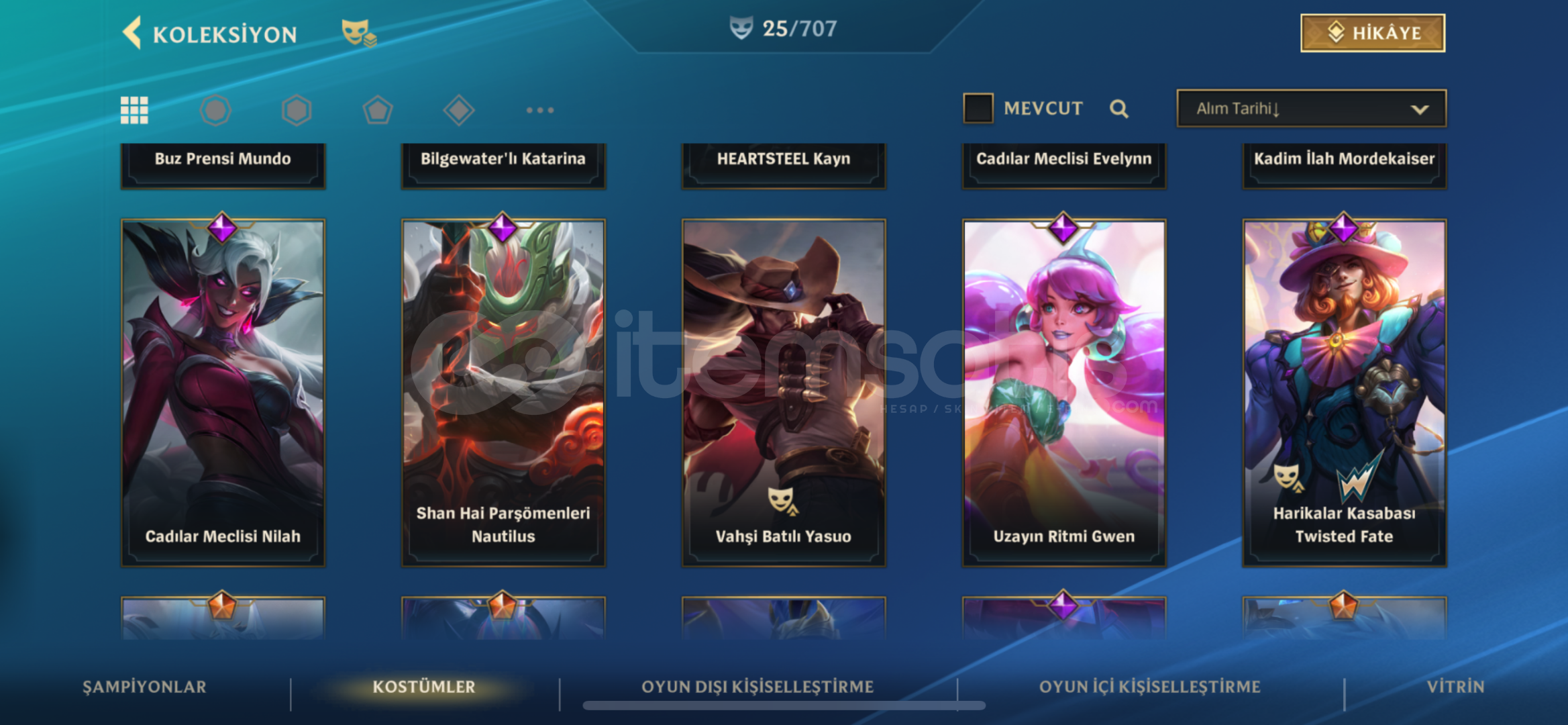Go back using the Koleksiyon arrow

pyautogui.click(x=132, y=32)
